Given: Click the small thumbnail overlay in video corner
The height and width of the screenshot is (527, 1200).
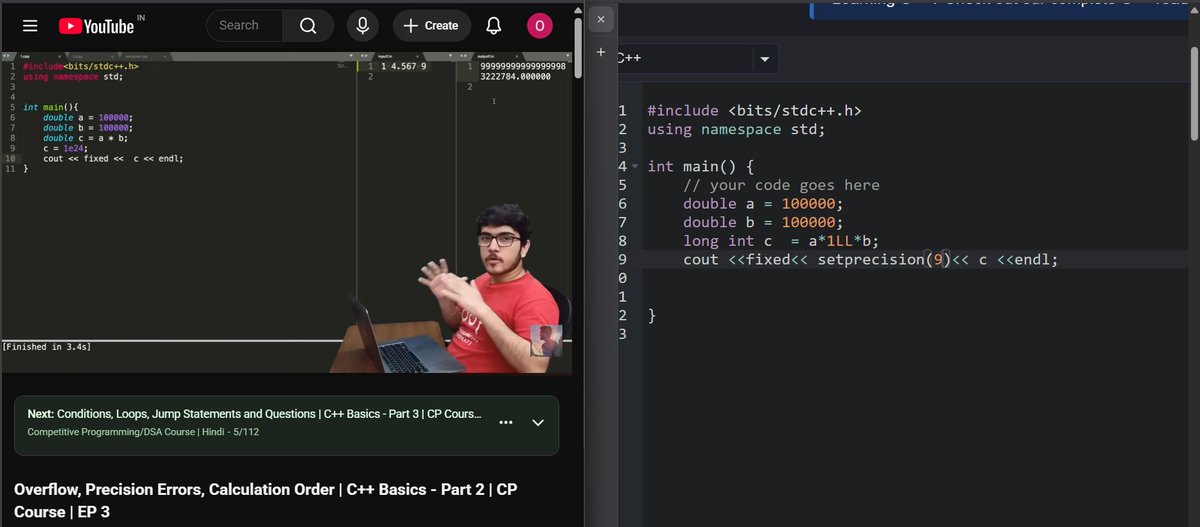Looking at the screenshot, I should click(546, 340).
